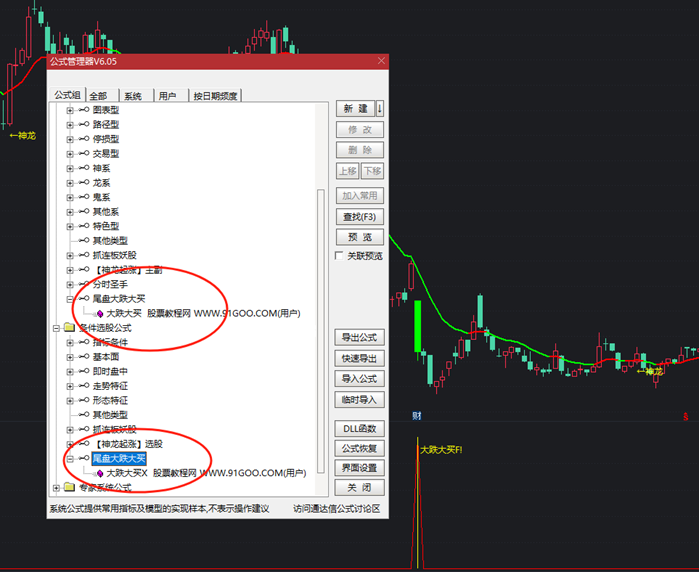Click the key icon next to 图表型
This screenshot has width=699, height=572.
coord(84,110)
